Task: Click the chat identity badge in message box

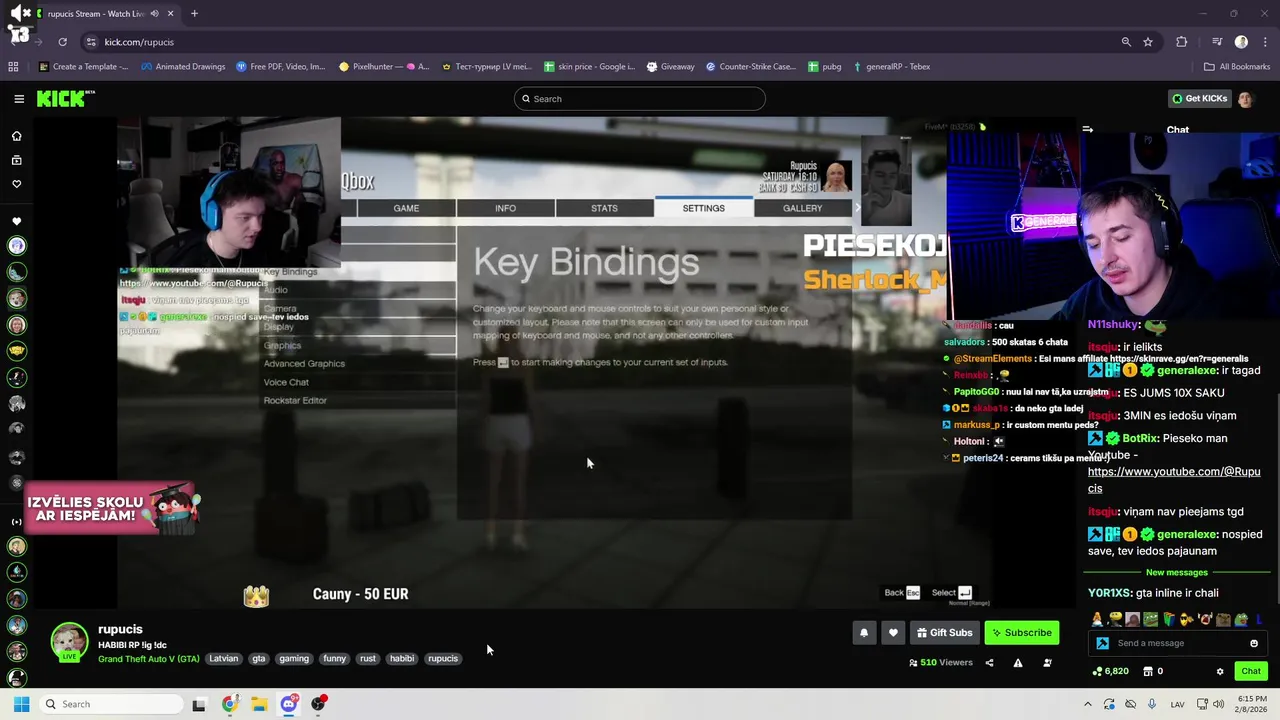Action: [x=1102, y=643]
